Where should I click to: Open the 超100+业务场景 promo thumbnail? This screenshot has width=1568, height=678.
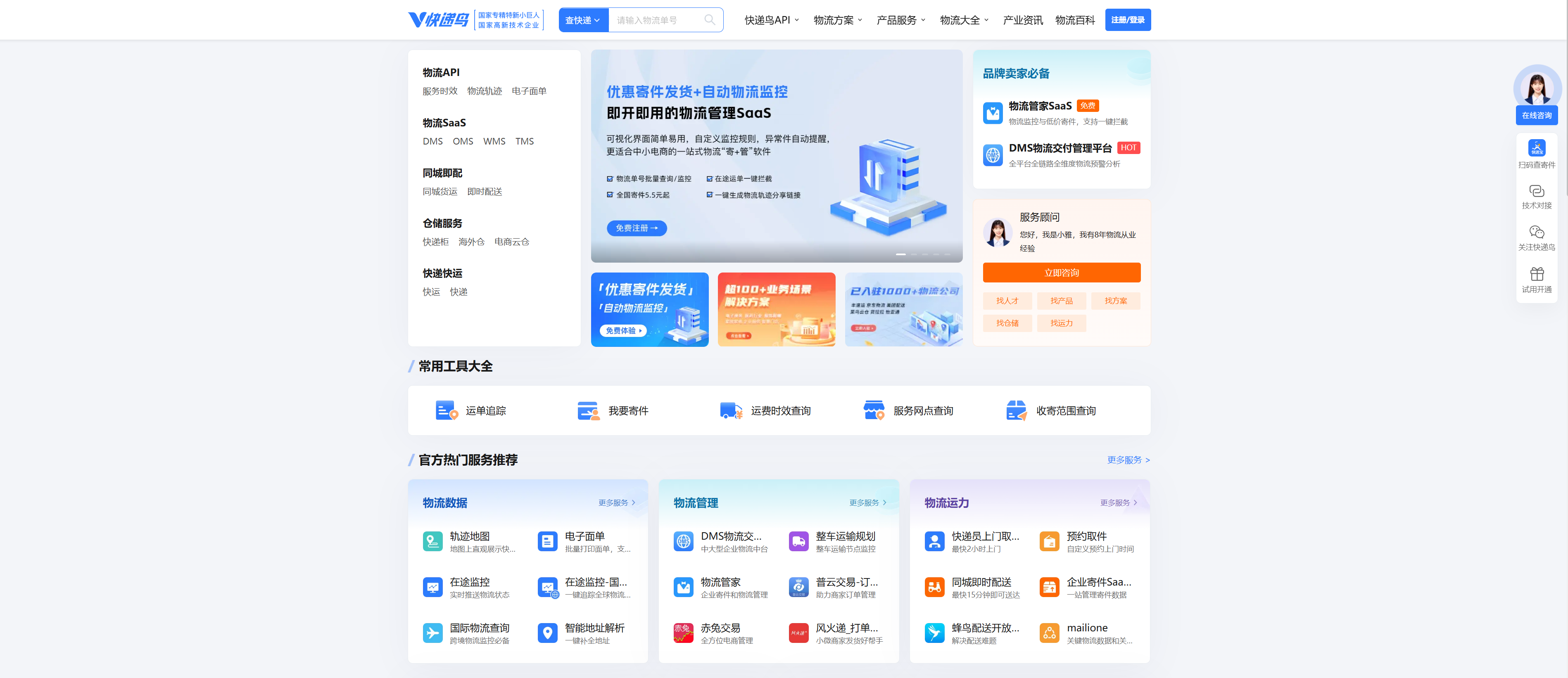click(x=777, y=310)
